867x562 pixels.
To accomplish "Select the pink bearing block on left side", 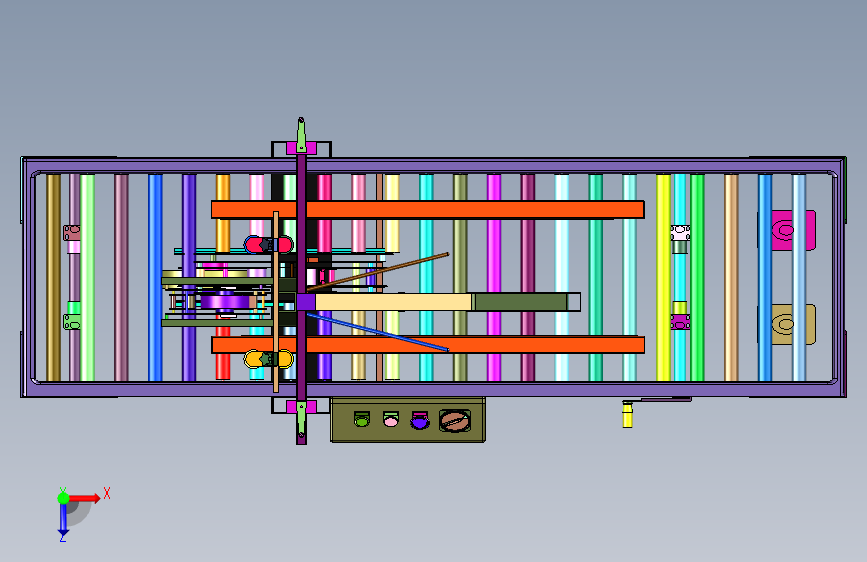I will pos(72,233).
